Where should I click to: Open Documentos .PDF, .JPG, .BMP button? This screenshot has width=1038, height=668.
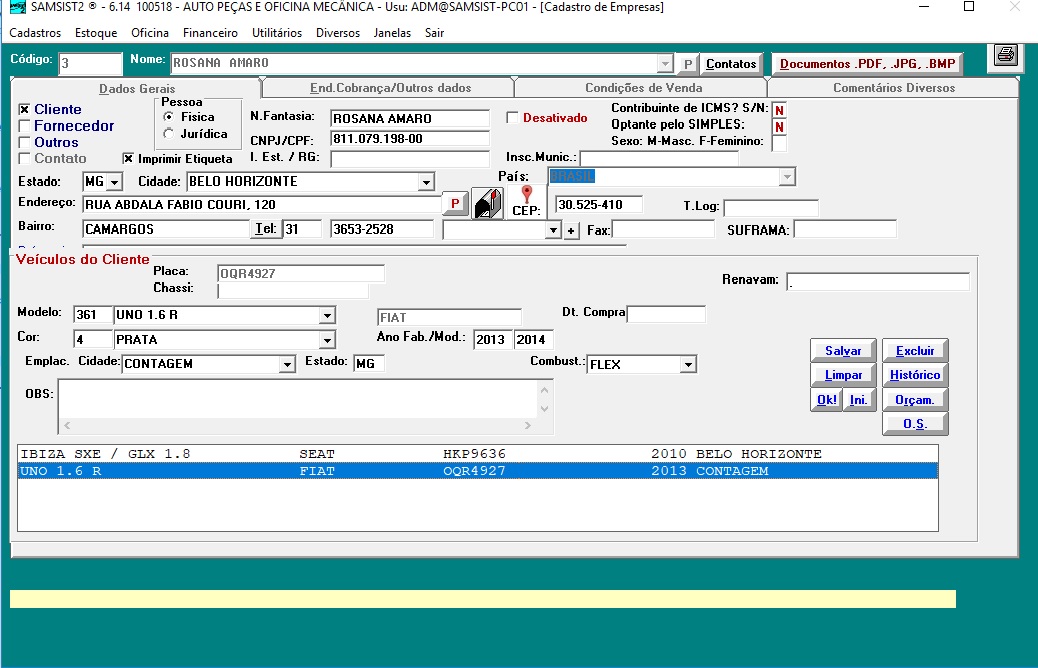pos(867,64)
